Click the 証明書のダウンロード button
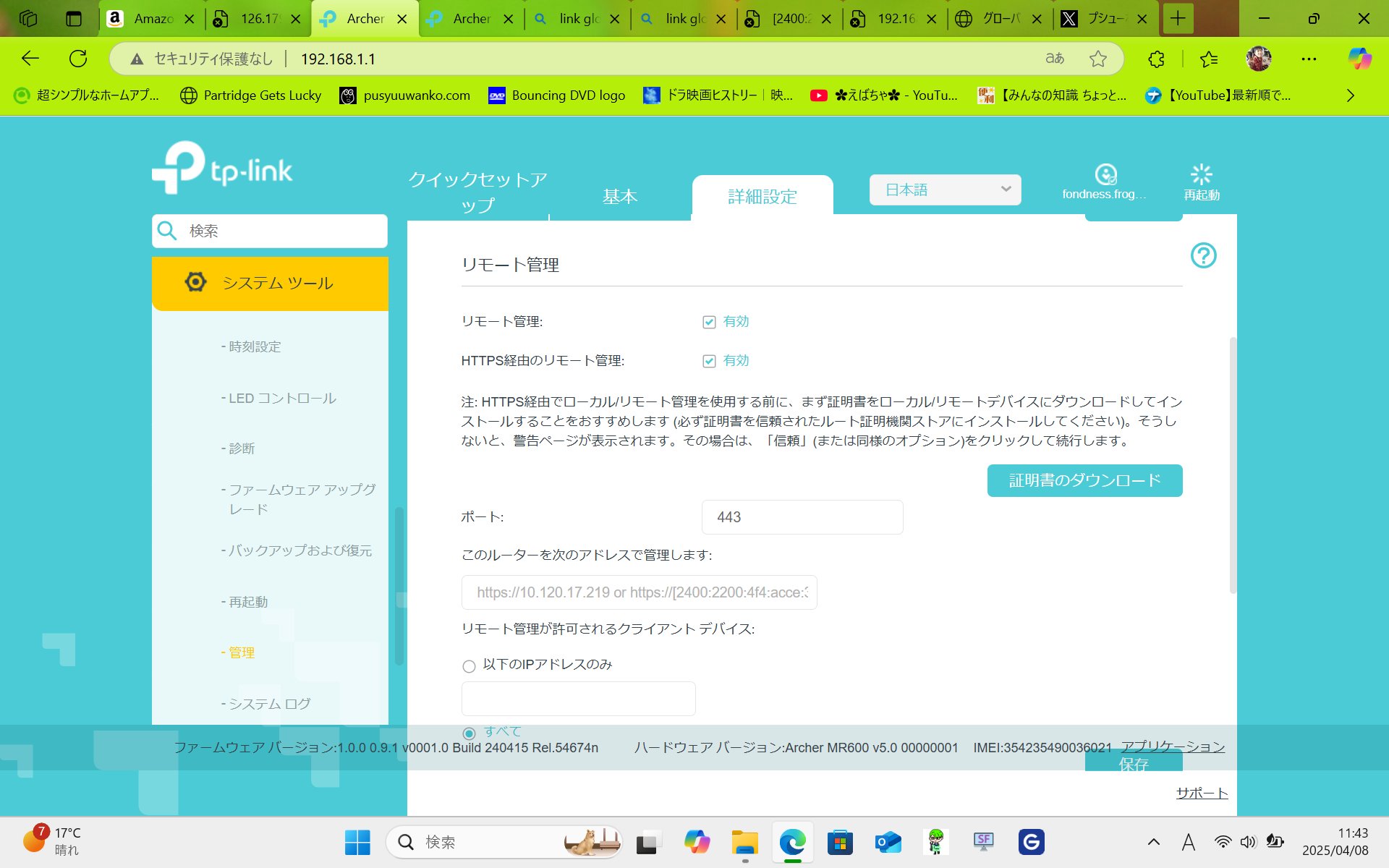 (1084, 480)
